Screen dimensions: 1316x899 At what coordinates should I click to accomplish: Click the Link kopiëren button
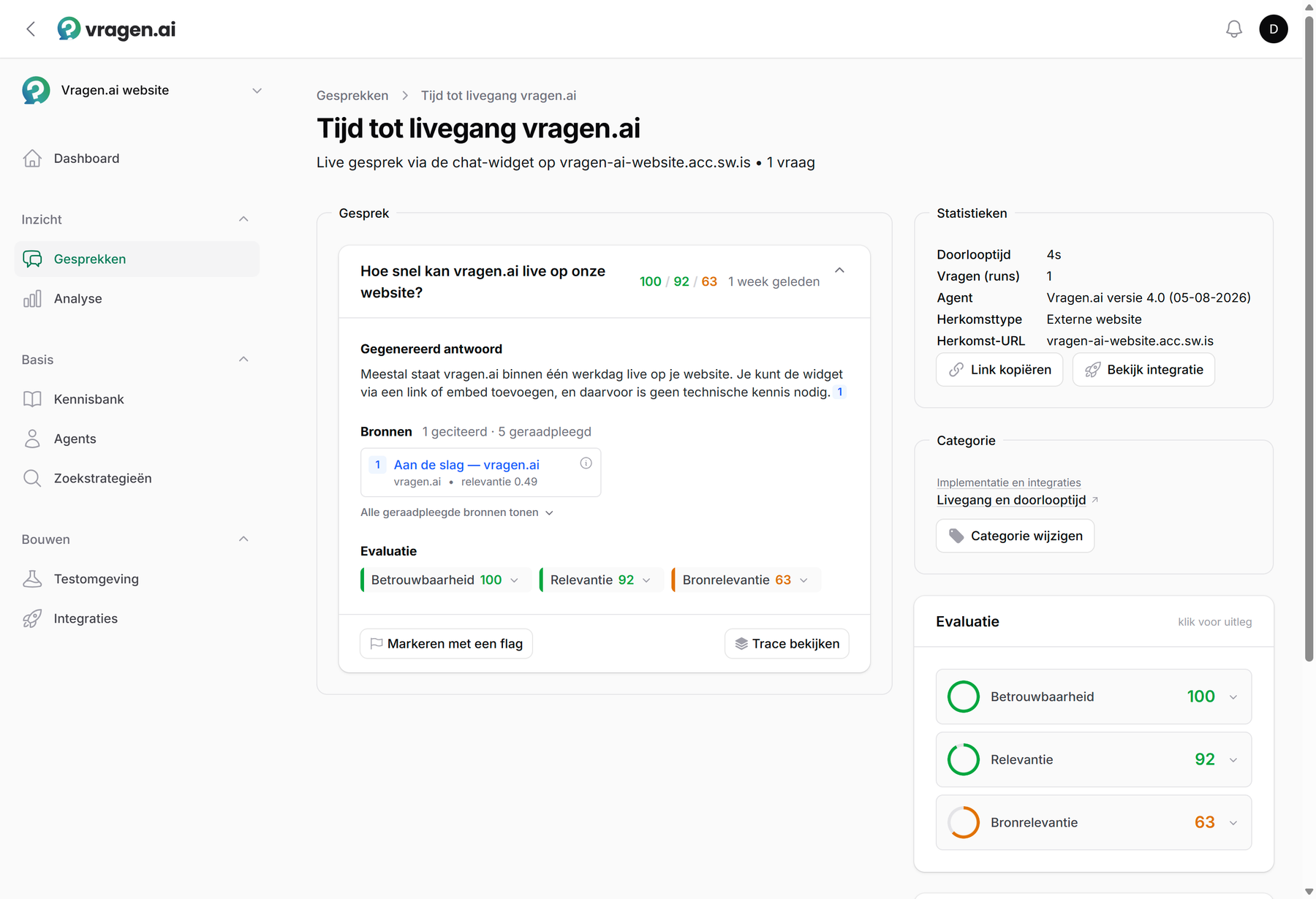pyautogui.click(x=999, y=370)
